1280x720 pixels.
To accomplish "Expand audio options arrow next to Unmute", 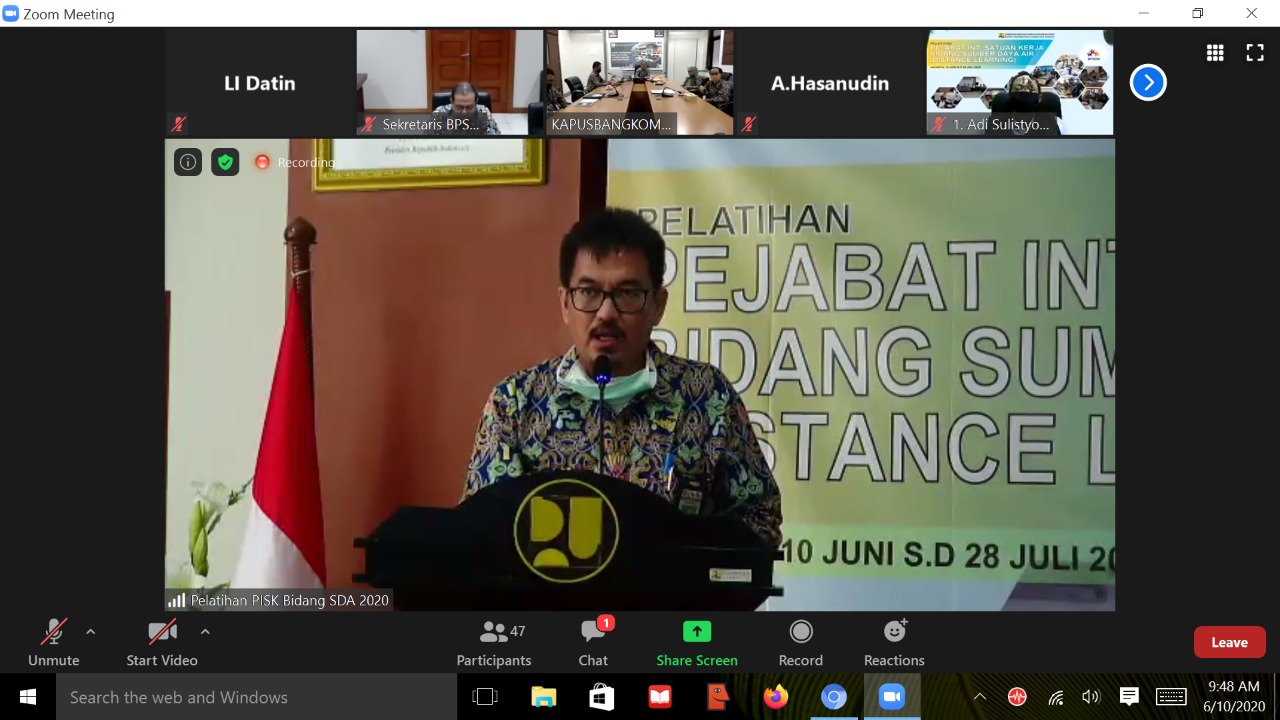I will 91,631.
